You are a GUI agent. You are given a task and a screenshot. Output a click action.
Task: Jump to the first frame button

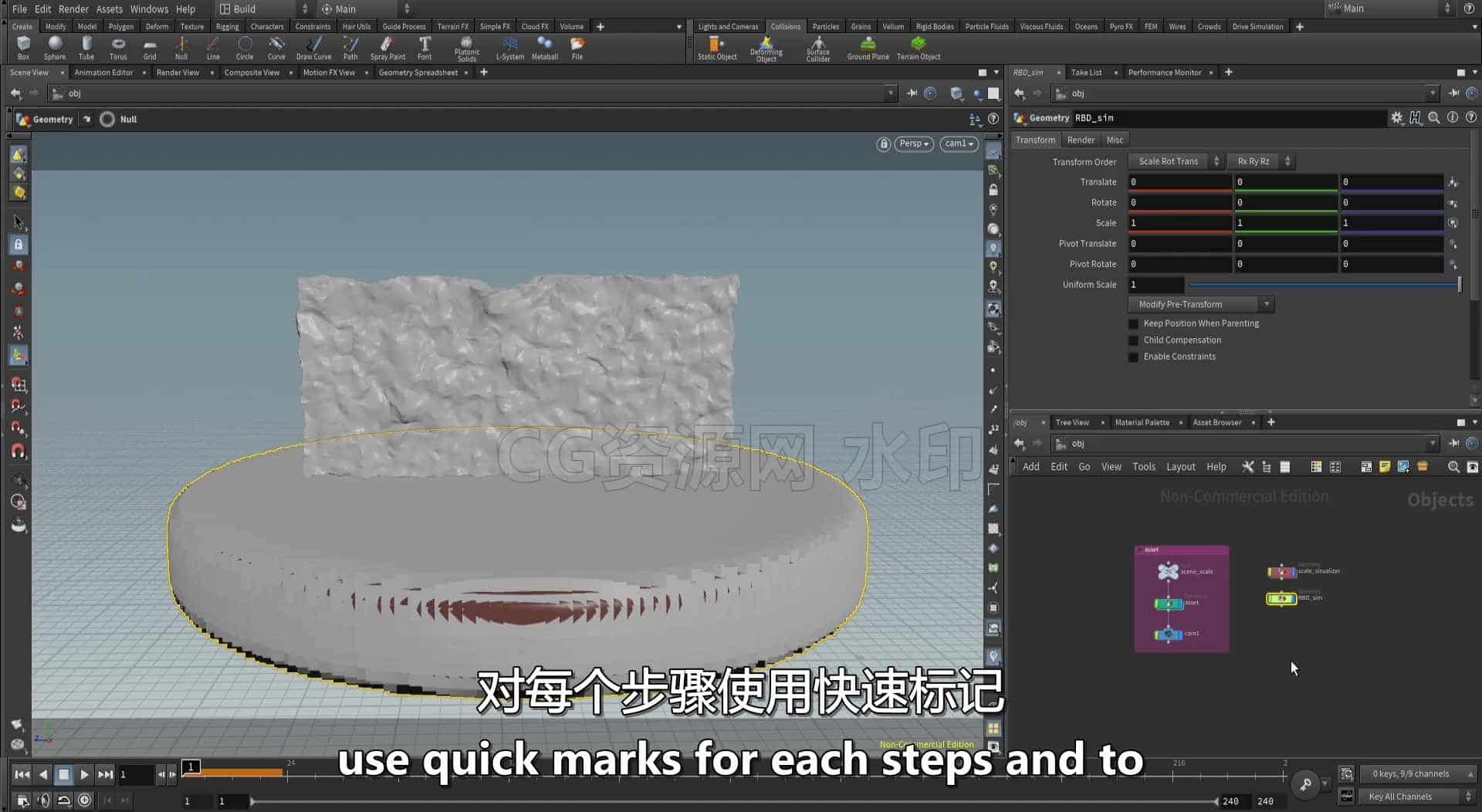coord(22,774)
